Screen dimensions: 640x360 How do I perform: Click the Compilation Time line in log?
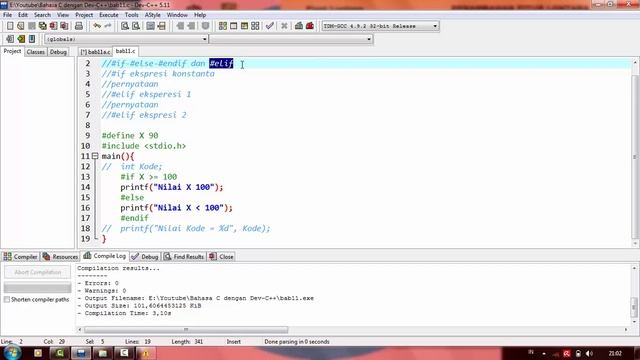124,313
